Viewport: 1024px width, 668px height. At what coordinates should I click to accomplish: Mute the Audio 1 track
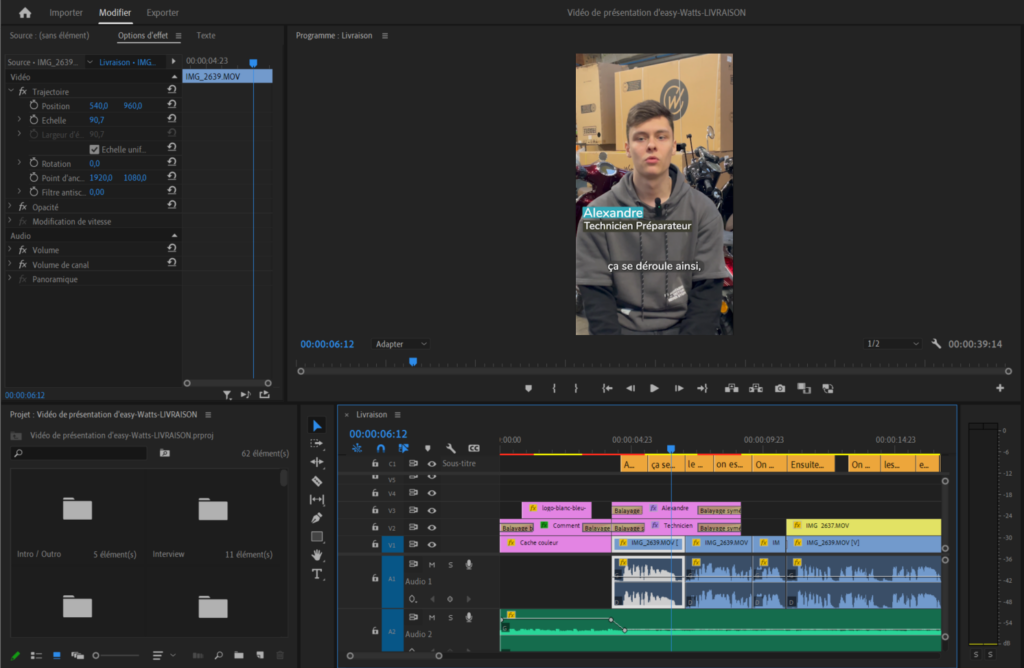click(x=432, y=564)
